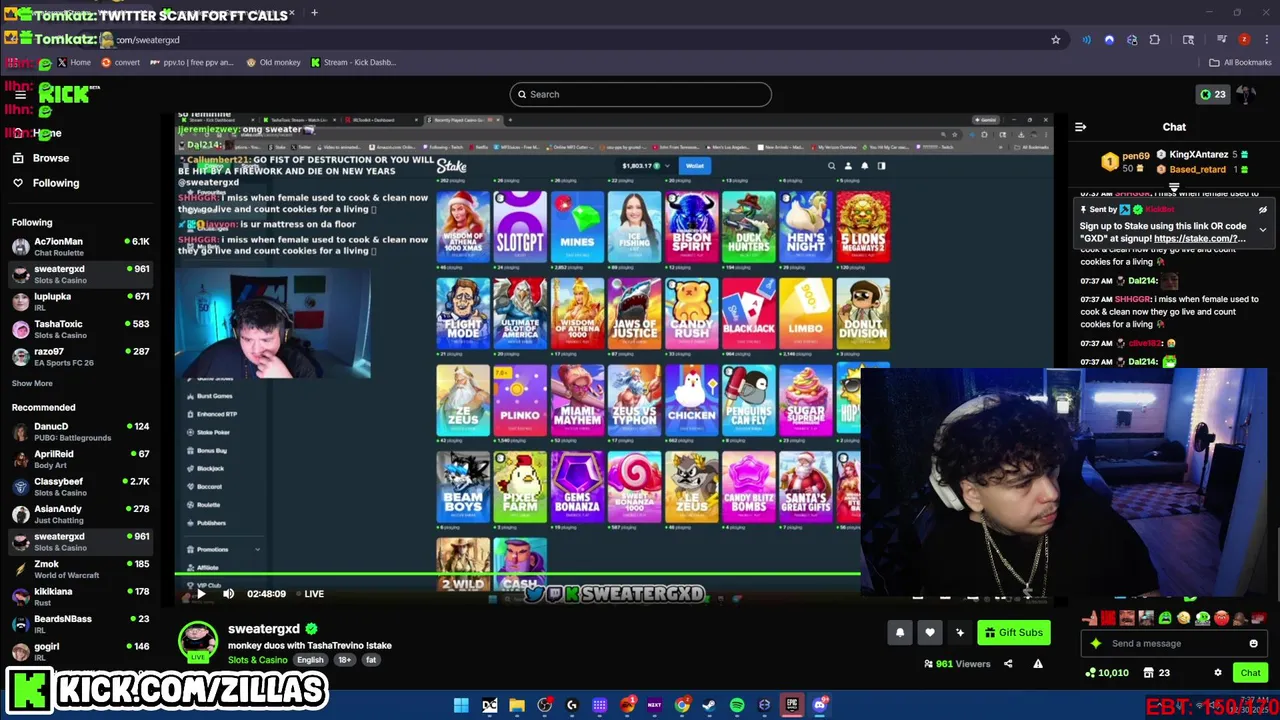The height and width of the screenshot is (720, 1280).
Task: Click the notification bell button under the stream
Action: coord(900,632)
